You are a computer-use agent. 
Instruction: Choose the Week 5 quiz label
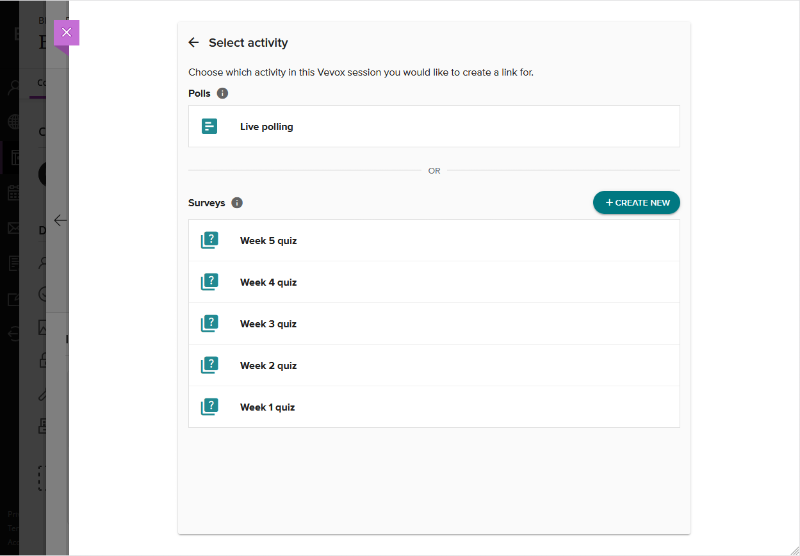pyautogui.click(x=268, y=241)
